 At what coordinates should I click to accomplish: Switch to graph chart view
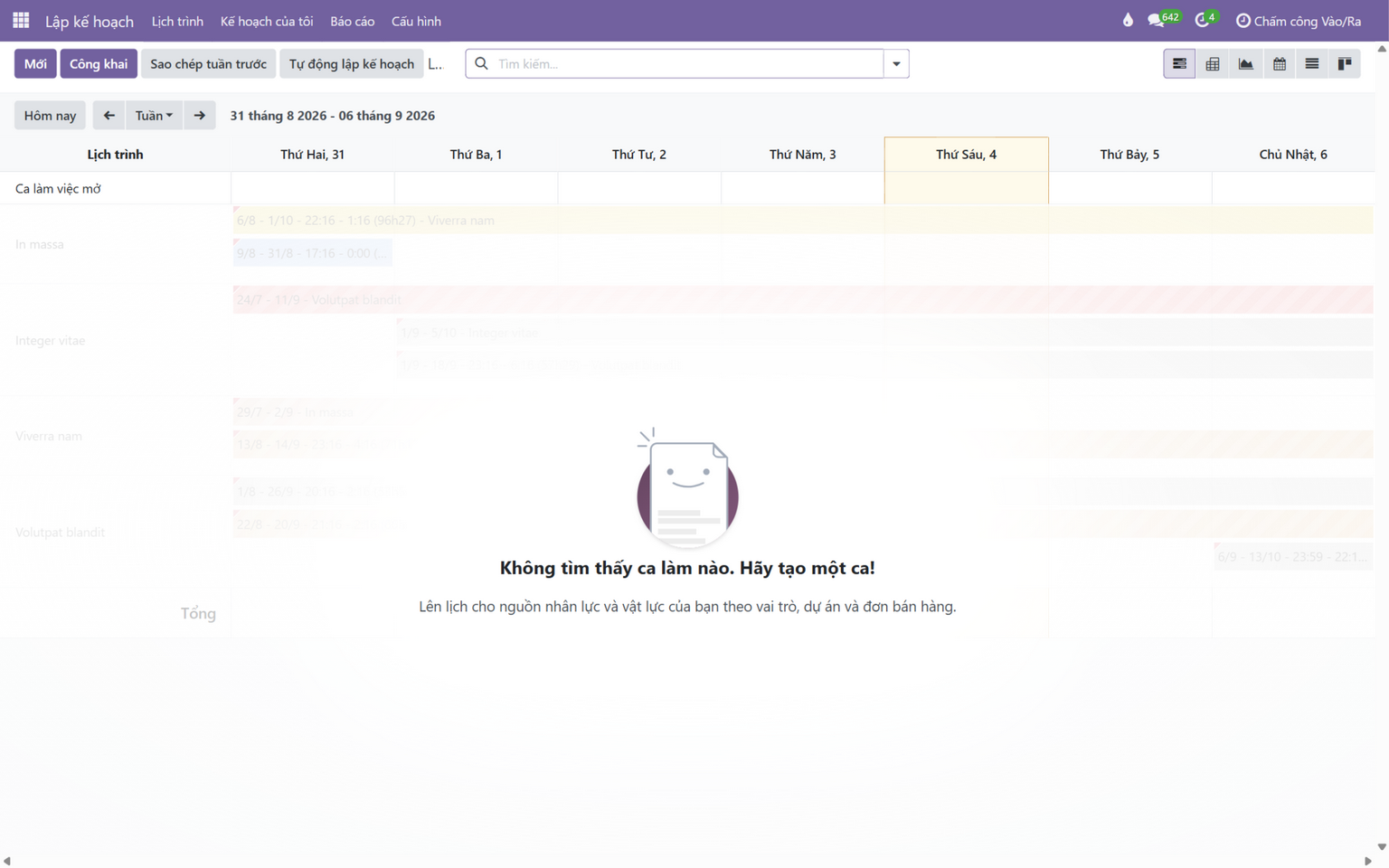point(1246,63)
